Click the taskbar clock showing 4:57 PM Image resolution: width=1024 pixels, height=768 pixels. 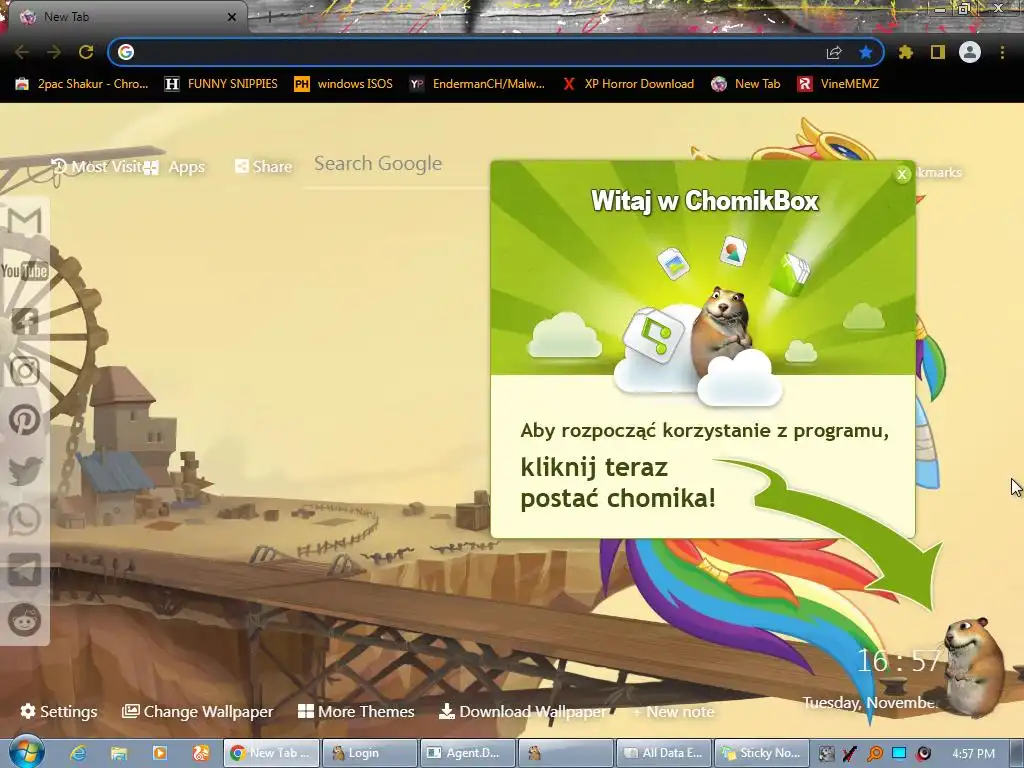click(x=973, y=754)
